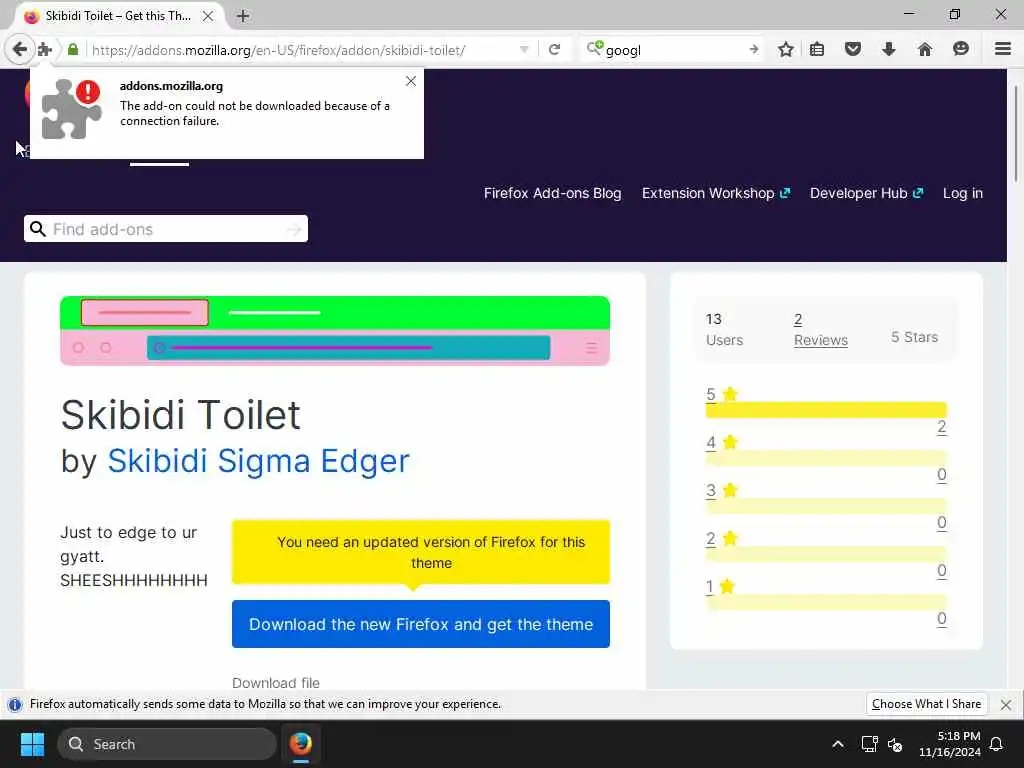Image resolution: width=1024 pixels, height=768 pixels.
Task: Open Firefox Add-ons Blog link
Action: [552, 193]
